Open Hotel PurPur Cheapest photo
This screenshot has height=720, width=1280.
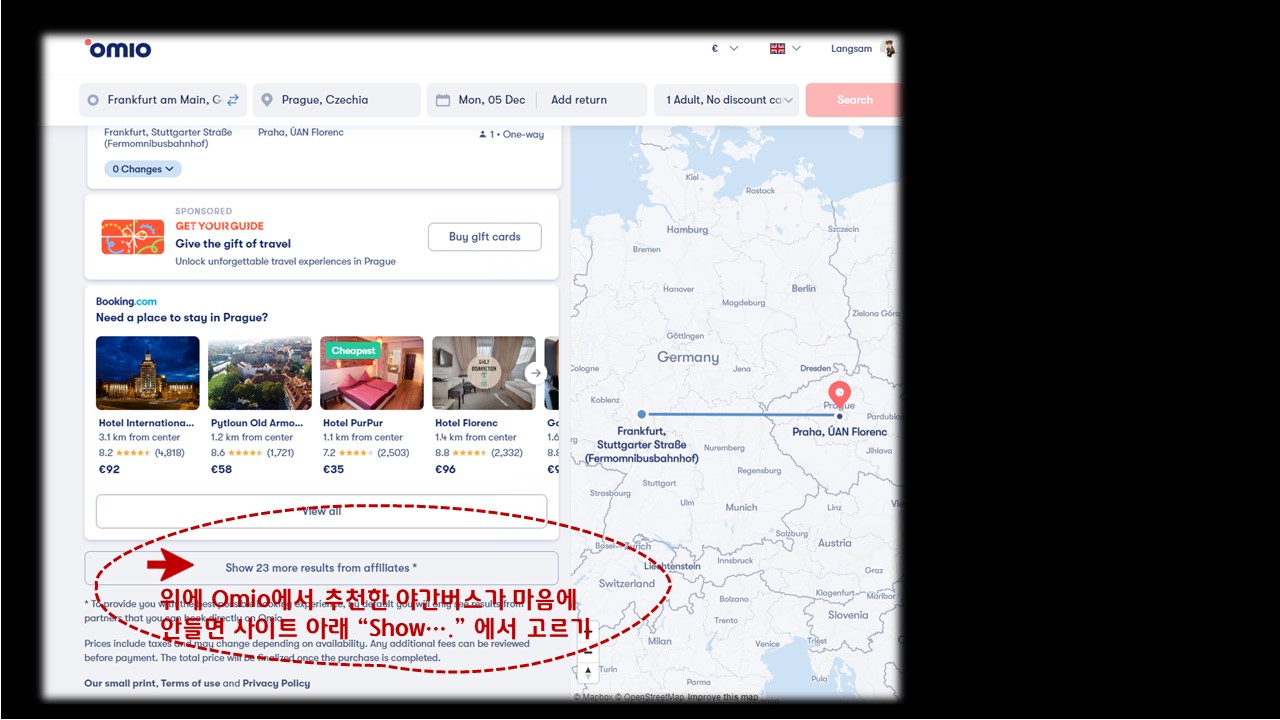tap(372, 373)
